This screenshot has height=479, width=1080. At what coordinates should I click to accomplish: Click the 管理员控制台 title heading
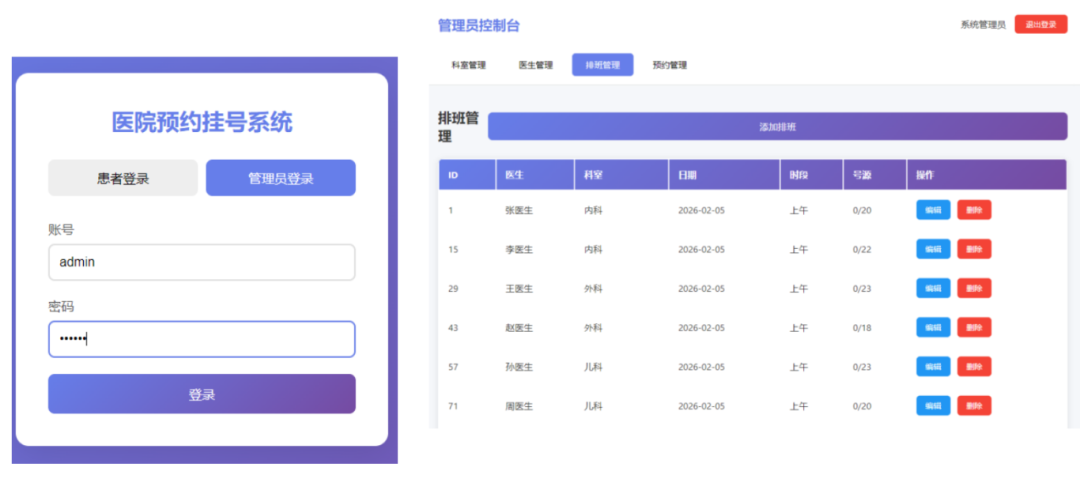tap(478, 26)
